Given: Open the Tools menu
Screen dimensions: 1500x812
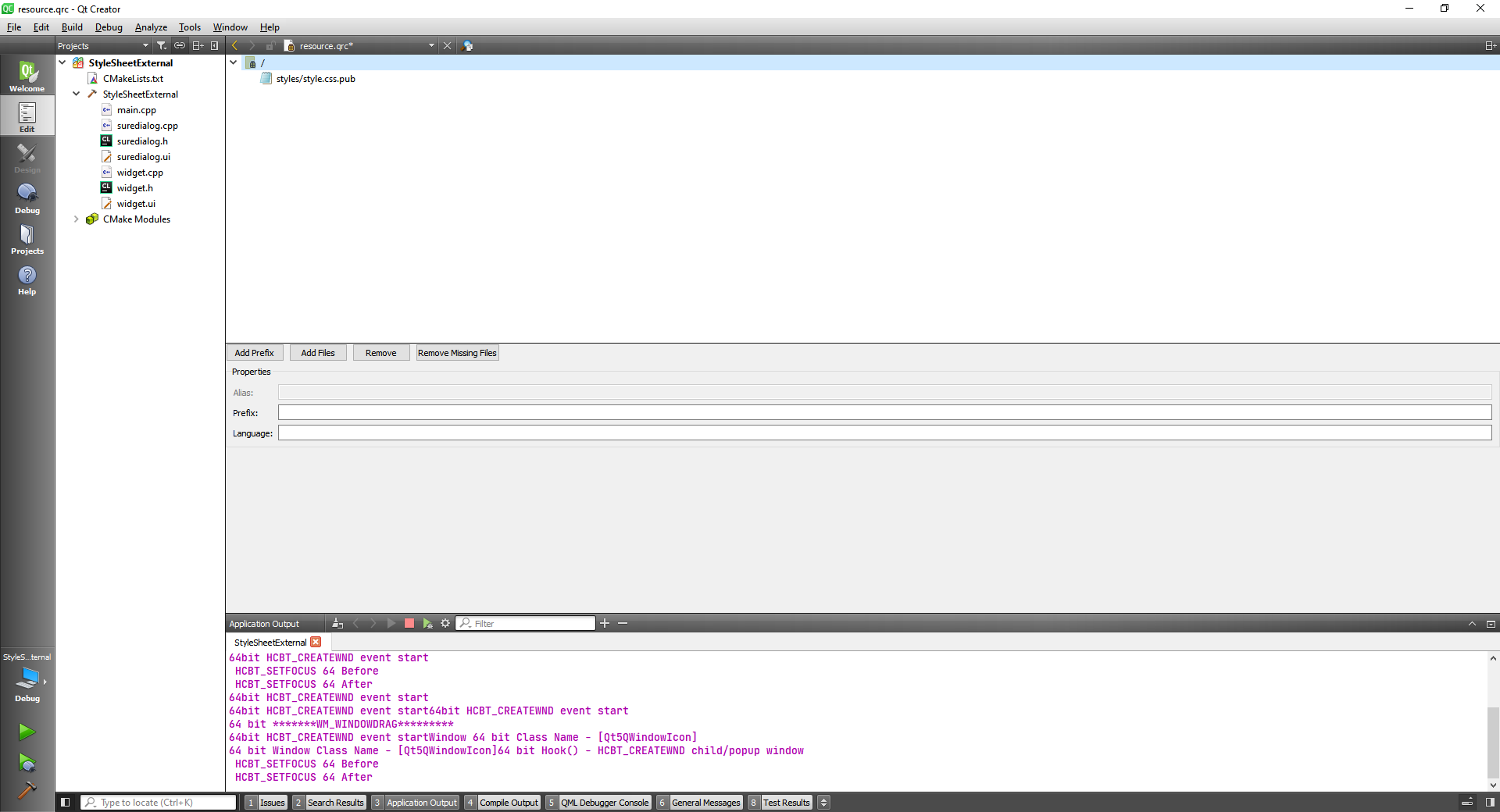Looking at the screenshot, I should (190, 27).
